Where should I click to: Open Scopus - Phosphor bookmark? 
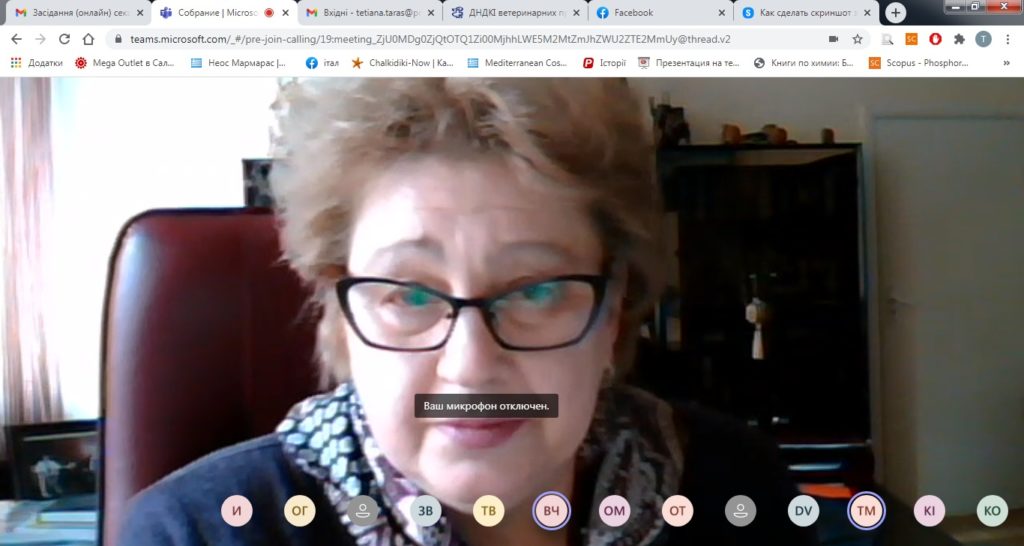[x=918, y=63]
